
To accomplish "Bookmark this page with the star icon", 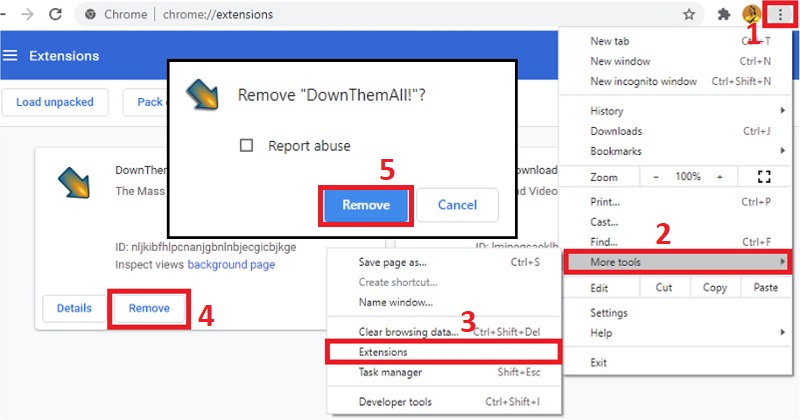I will (689, 14).
